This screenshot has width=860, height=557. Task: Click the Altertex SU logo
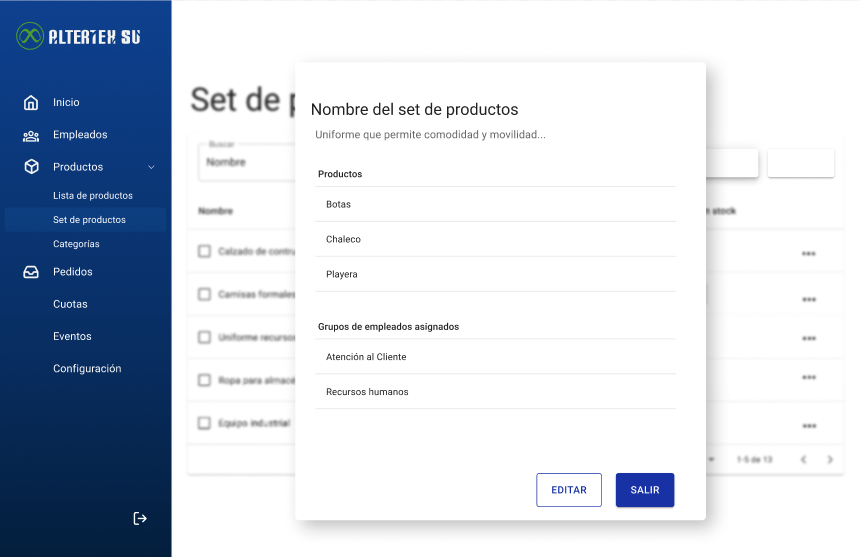[78, 36]
